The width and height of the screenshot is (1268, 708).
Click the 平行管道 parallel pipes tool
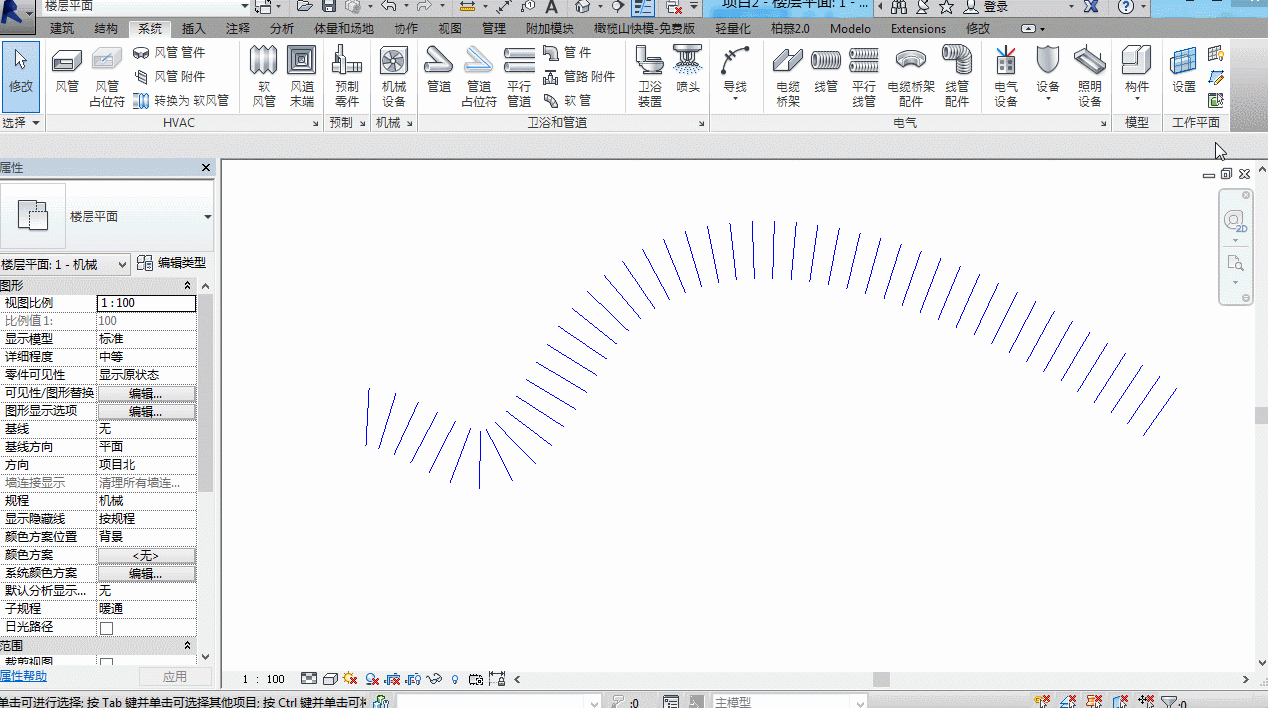tap(519, 77)
